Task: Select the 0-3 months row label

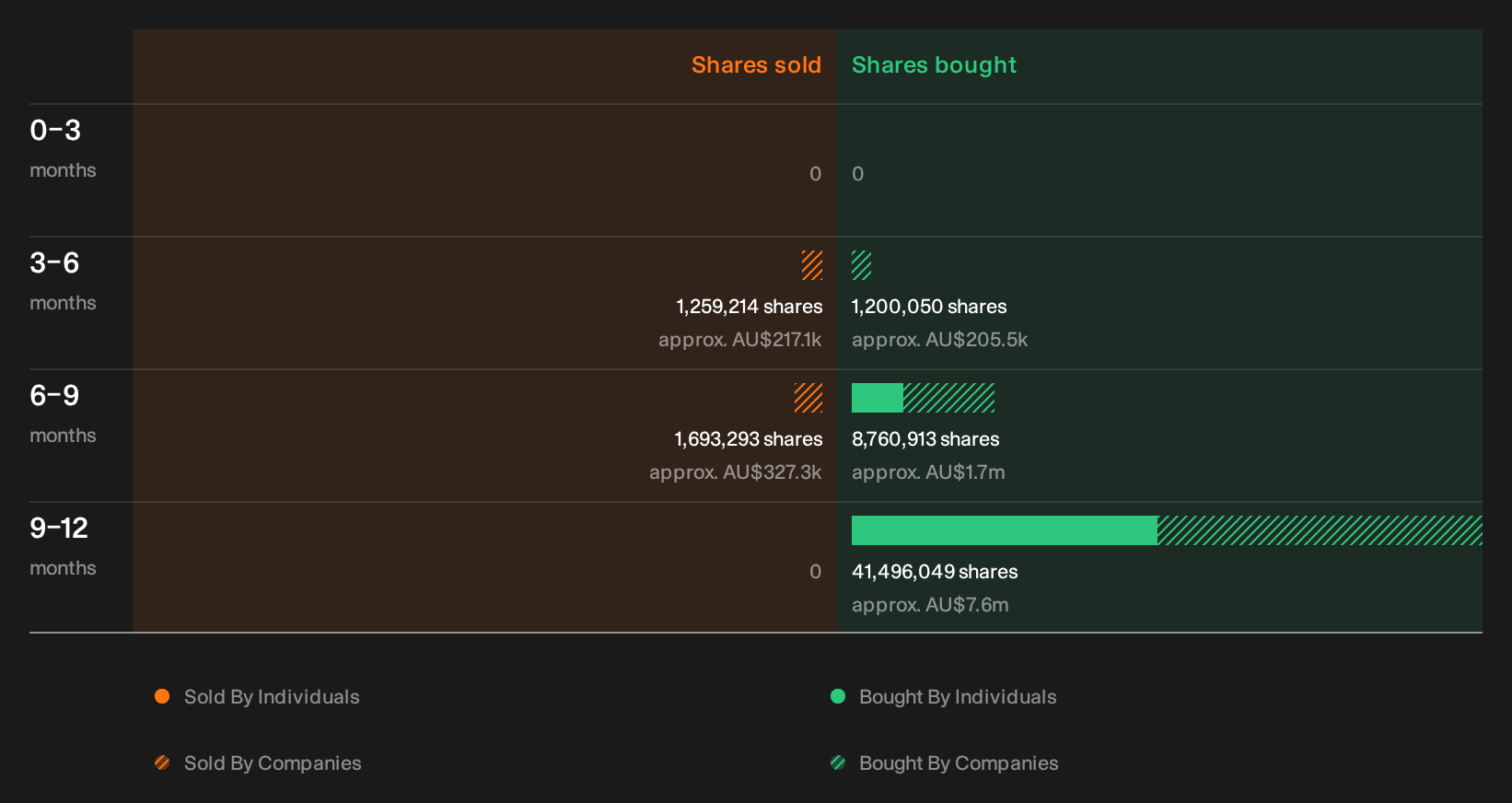Action: pos(63,148)
